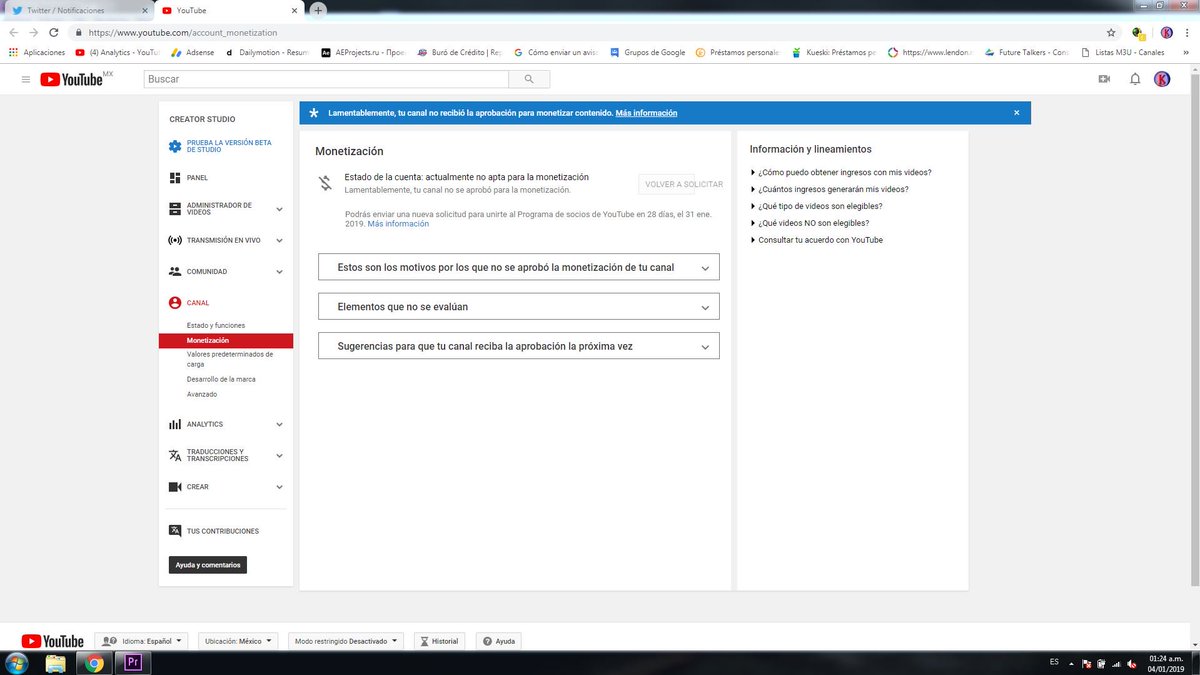Open Desarrollo de la marca
The image size is (1200, 675).
tap(221, 379)
